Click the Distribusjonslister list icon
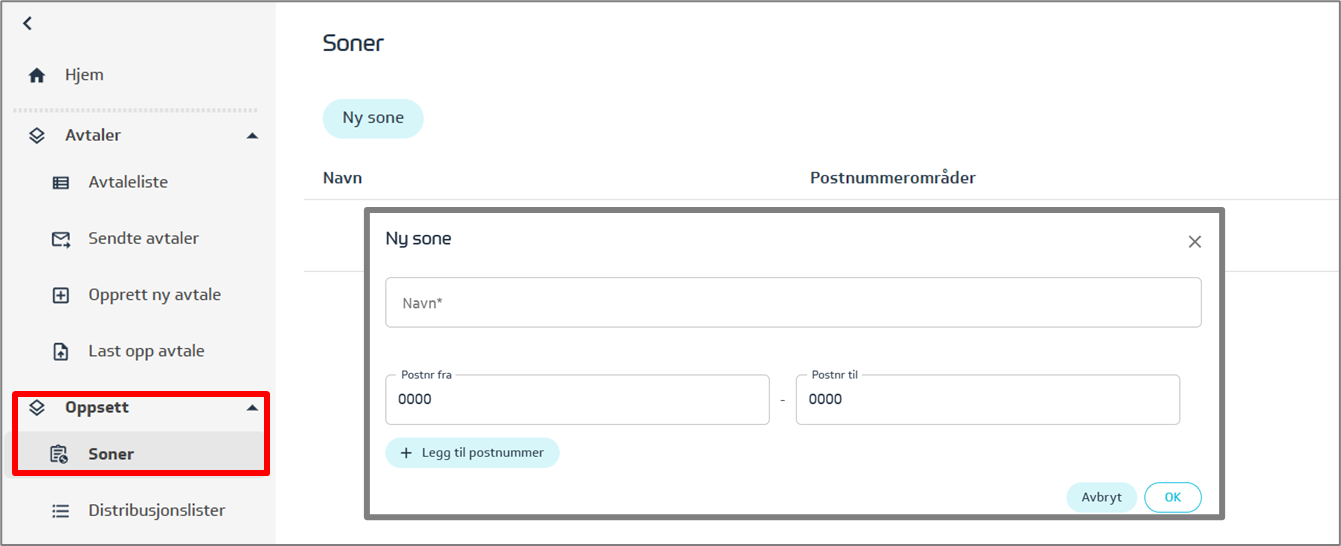1341x546 pixels. click(x=61, y=511)
